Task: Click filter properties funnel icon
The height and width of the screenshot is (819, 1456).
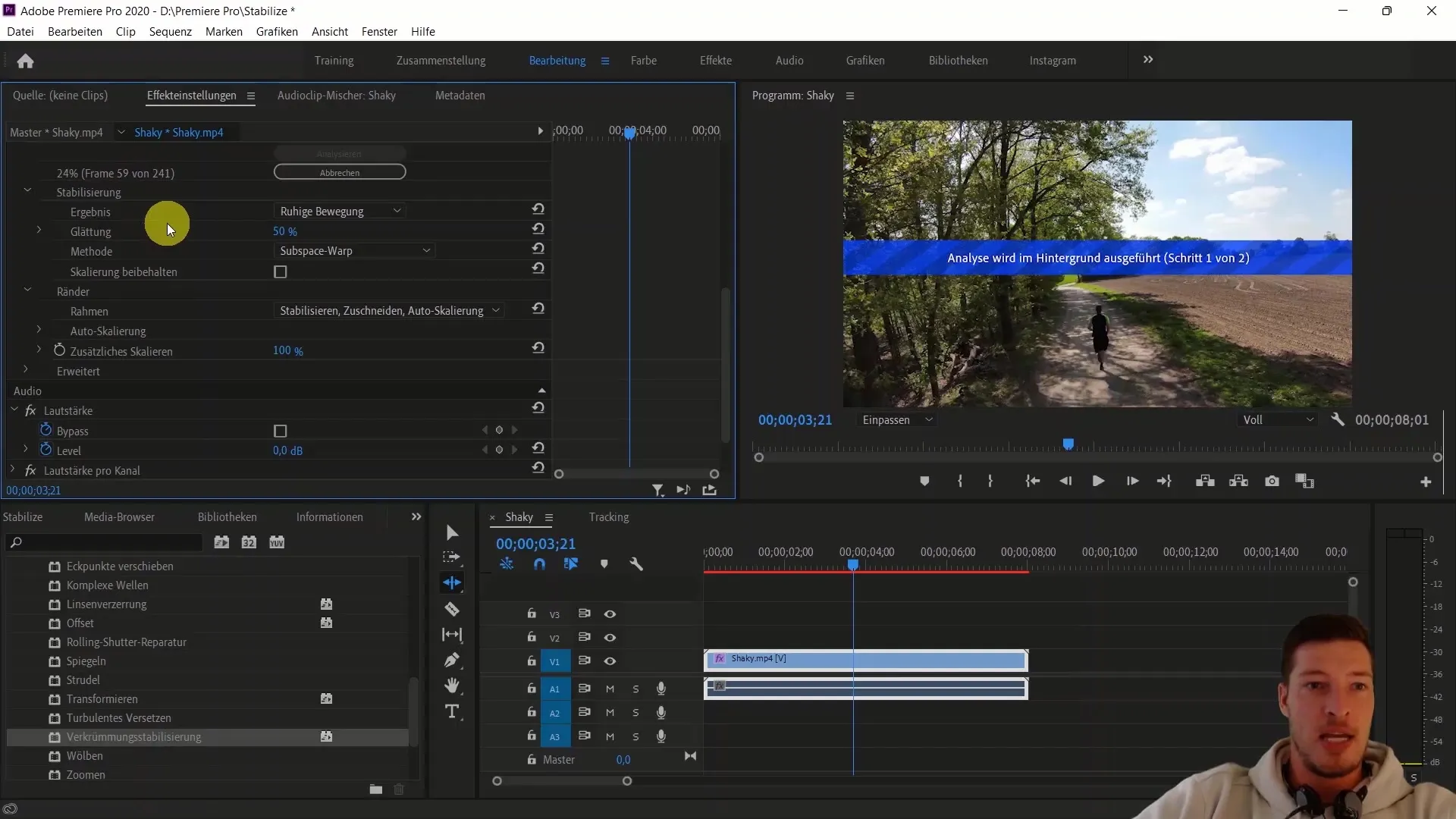Action: 657,491
